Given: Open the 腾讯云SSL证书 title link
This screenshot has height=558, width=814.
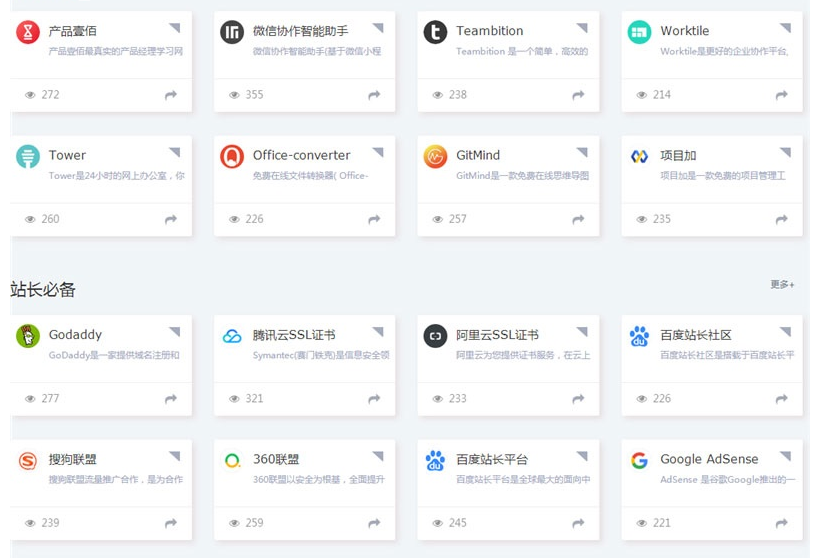Looking at the screenshot, I should click(294, 335).
